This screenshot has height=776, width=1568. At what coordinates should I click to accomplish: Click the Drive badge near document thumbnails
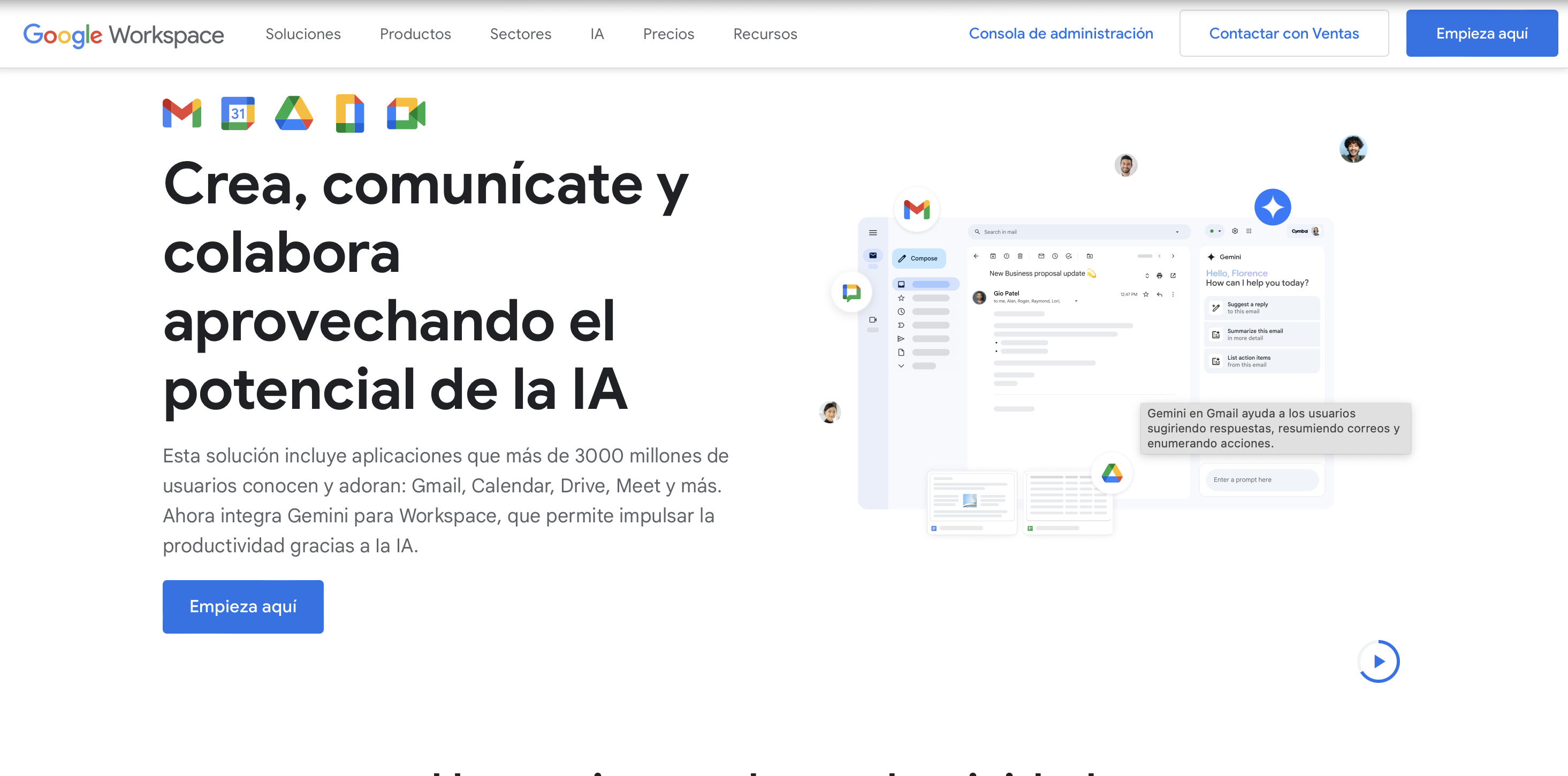[x=1112, y=473]
